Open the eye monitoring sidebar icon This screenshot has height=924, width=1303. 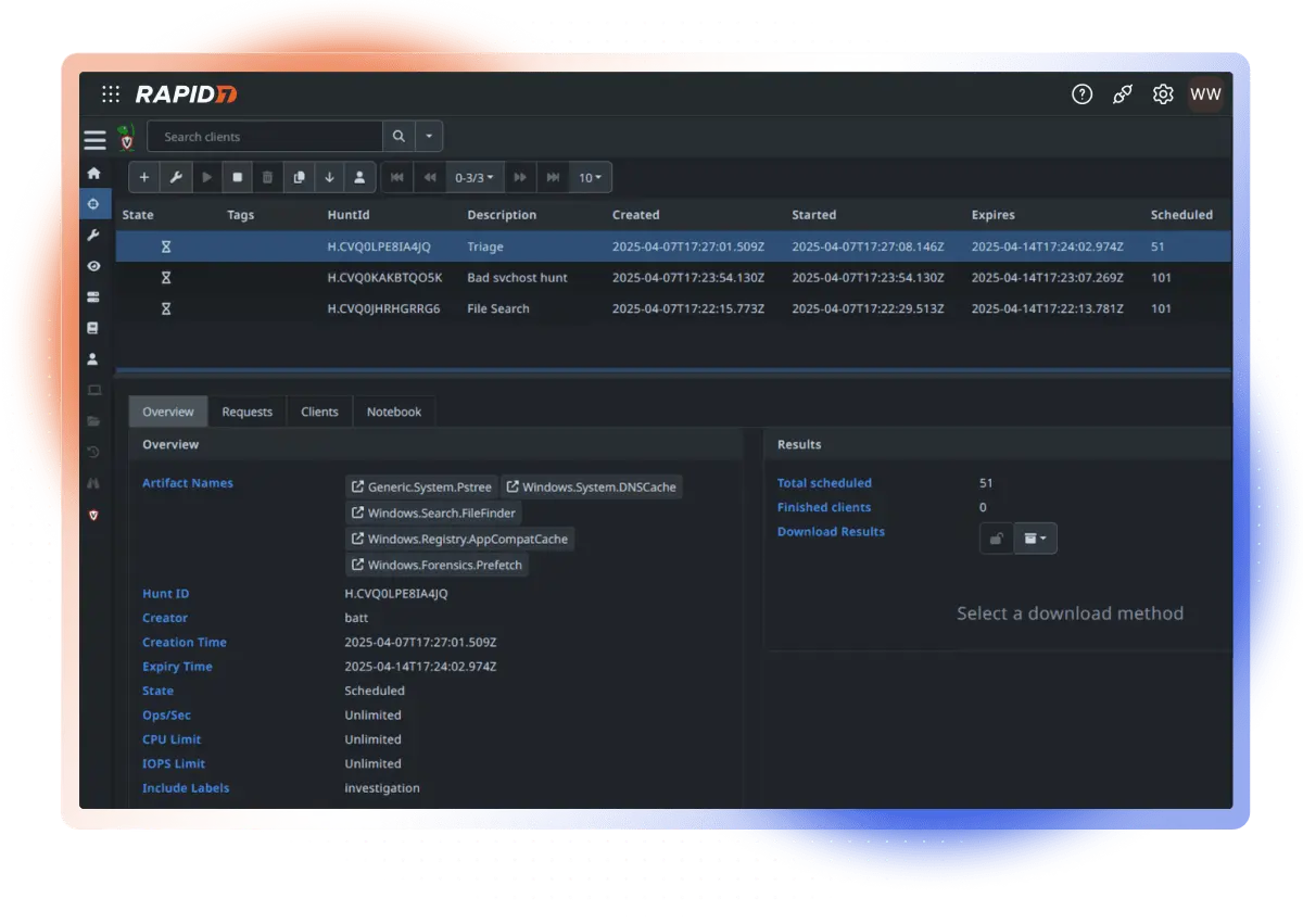94,266
